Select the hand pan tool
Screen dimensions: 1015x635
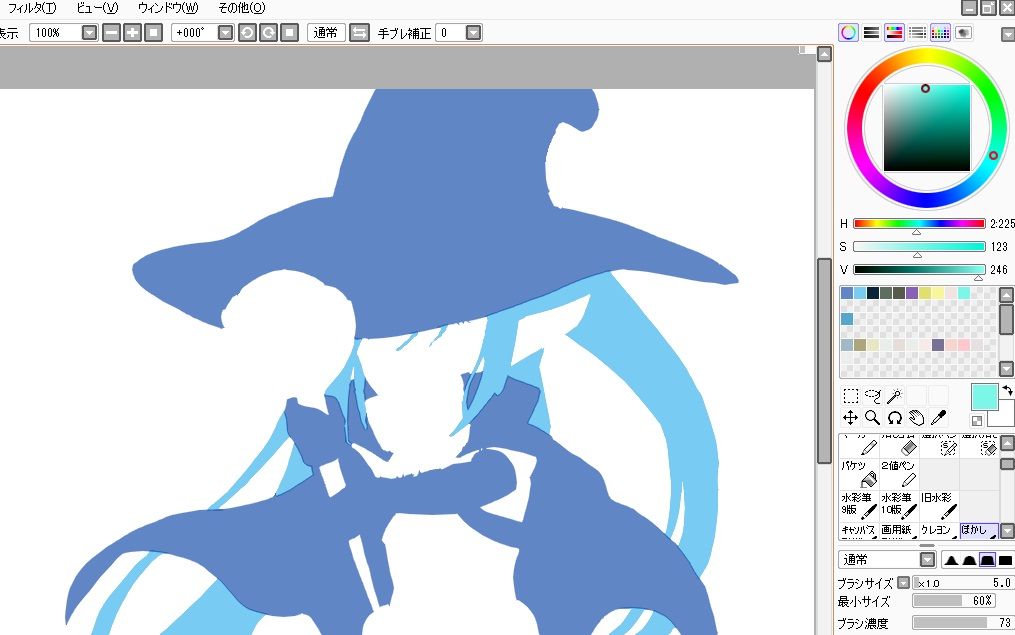pos(917,418)
